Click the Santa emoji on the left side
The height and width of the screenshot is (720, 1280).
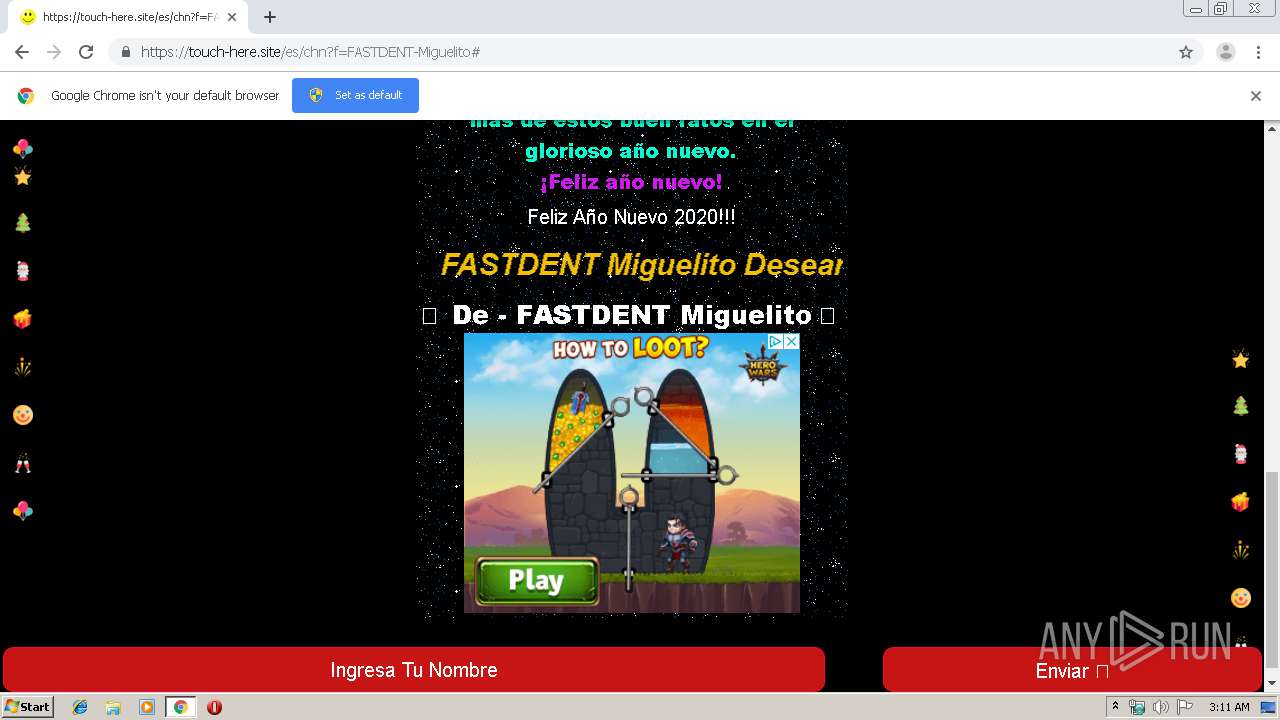coord(23,270)
